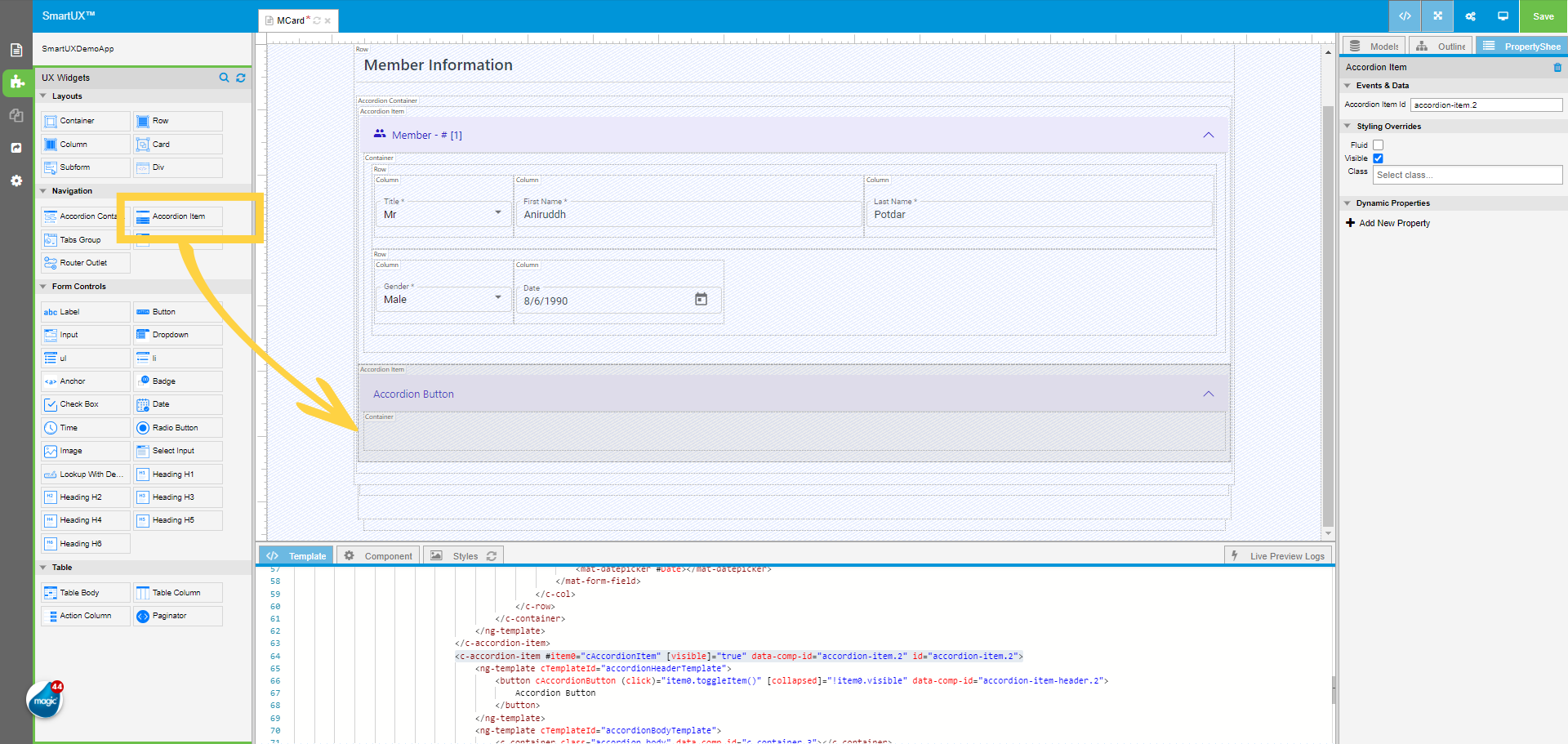Image resolution: width=1568 pixels, height=744 pixels.
Task: Click the magic assistant badge icon
Action: 45,700
